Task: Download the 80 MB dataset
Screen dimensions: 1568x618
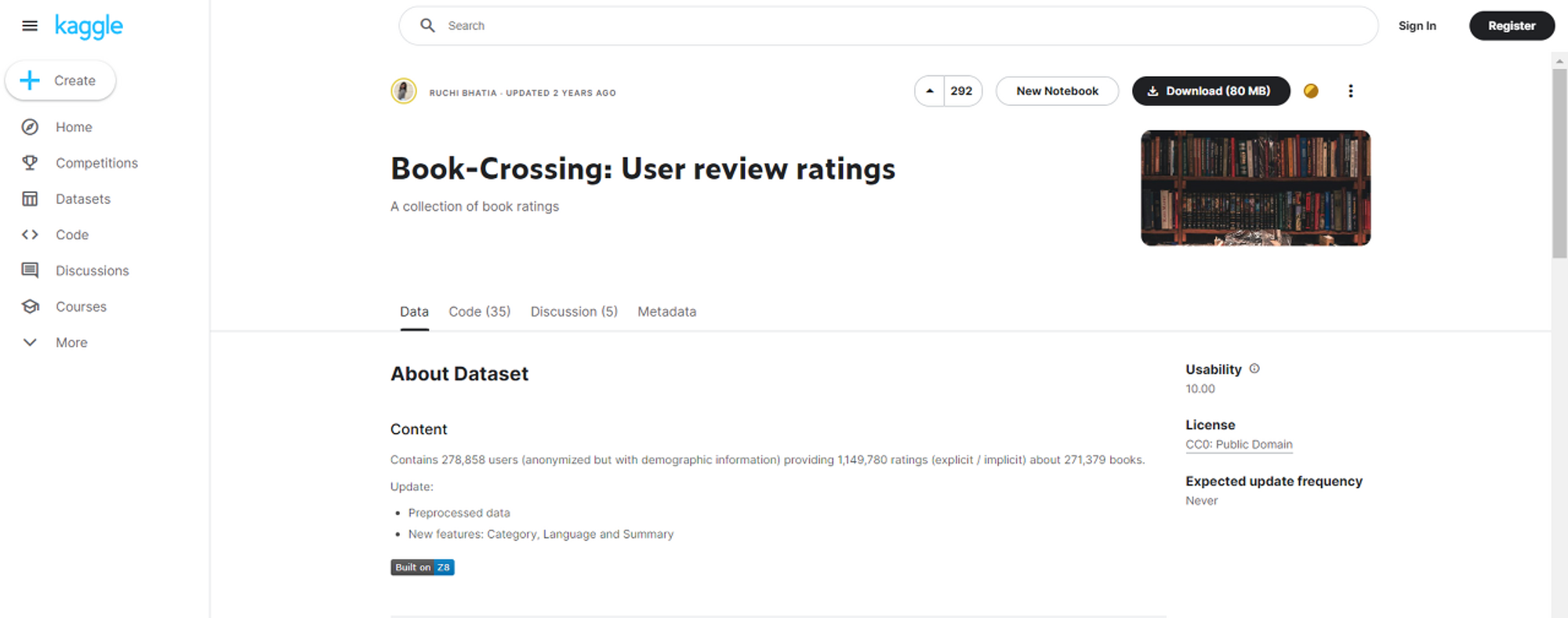Action: pyautogui.click(x=1210, y=91)
